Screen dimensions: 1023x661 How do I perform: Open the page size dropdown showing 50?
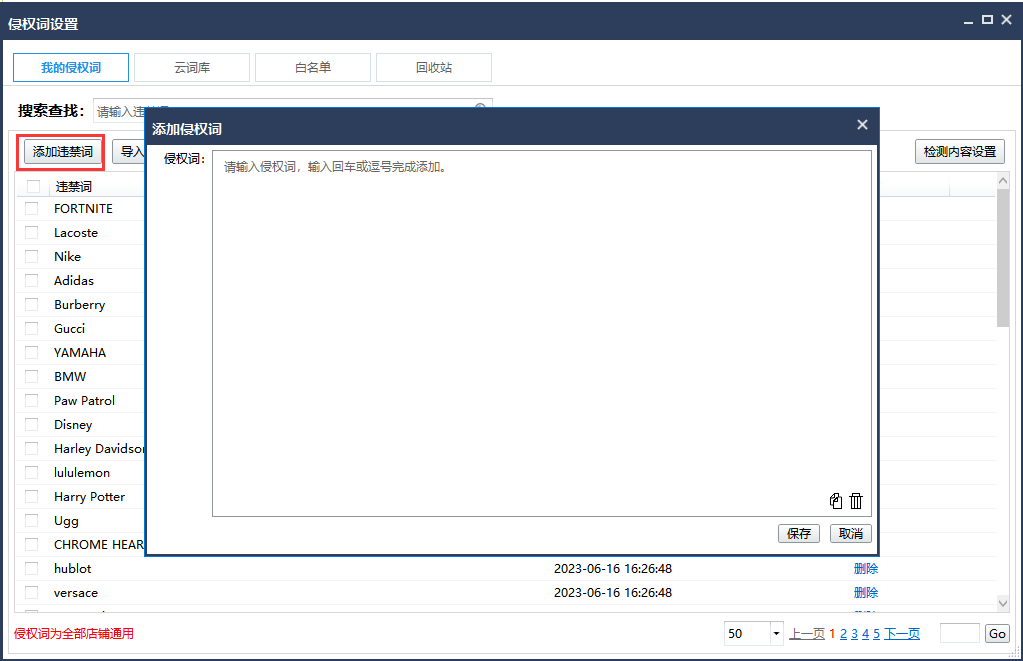coord(776,634)
